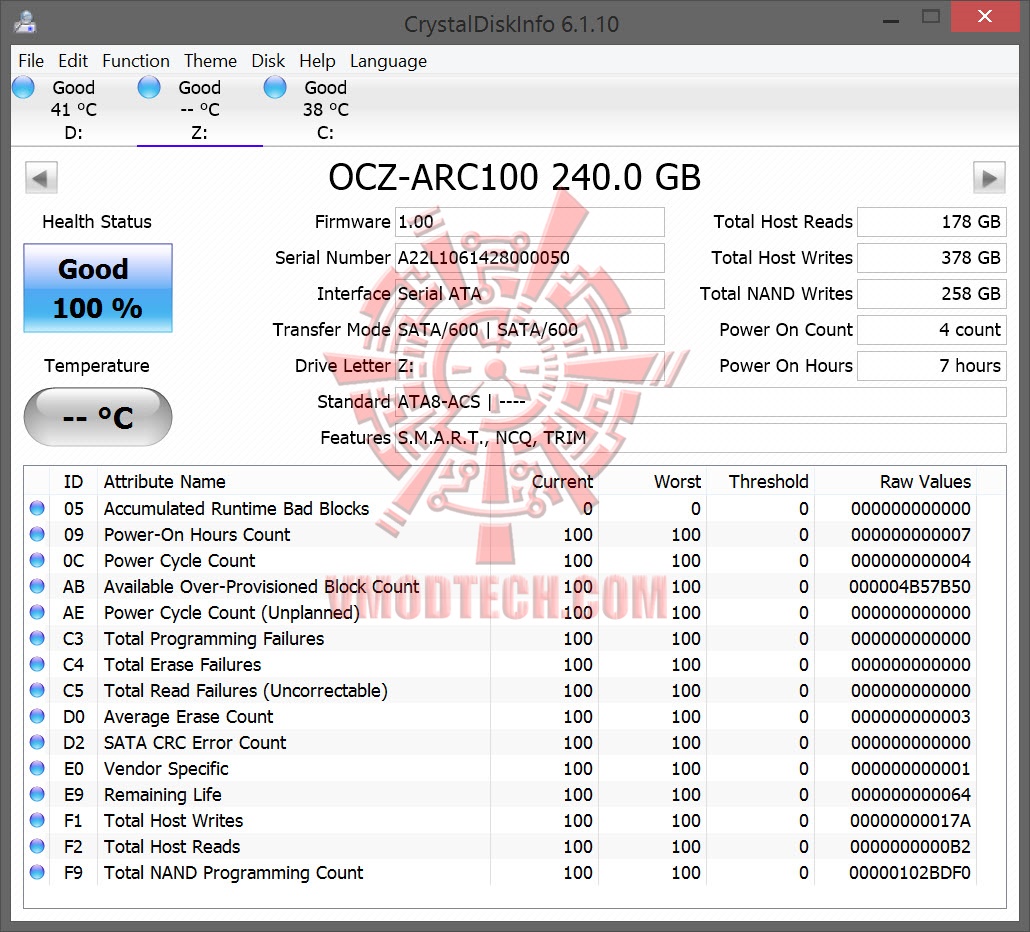This screenshot has width=1030, height=932.
Task: Open the Disk menu
Action: coord(268,61)
